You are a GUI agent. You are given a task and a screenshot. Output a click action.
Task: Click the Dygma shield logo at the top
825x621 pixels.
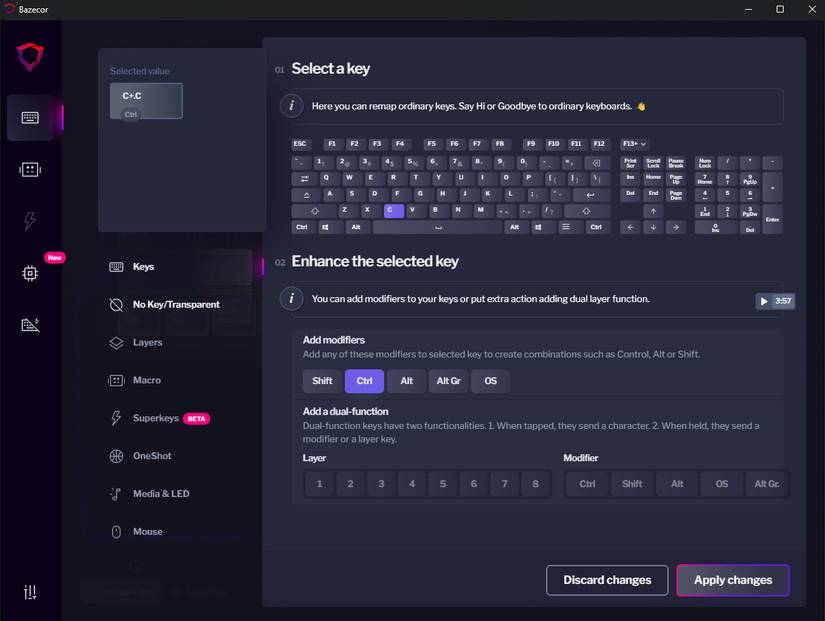[x=30, y=57]
